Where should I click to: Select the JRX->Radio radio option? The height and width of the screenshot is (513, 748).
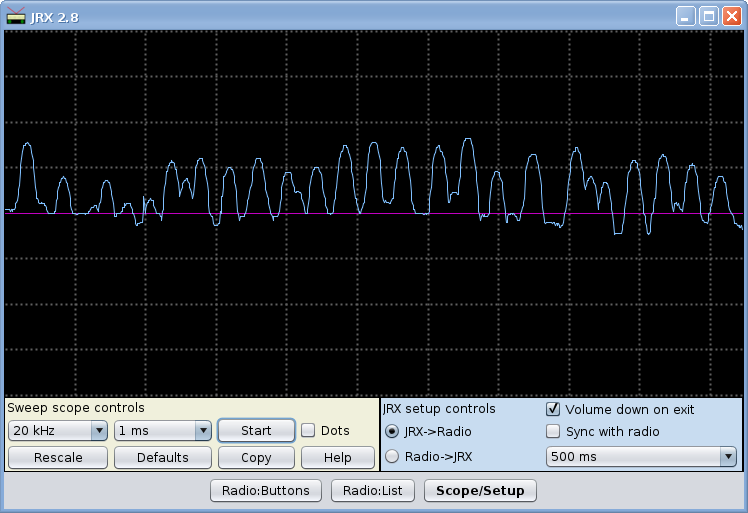[x=392, y=432]
